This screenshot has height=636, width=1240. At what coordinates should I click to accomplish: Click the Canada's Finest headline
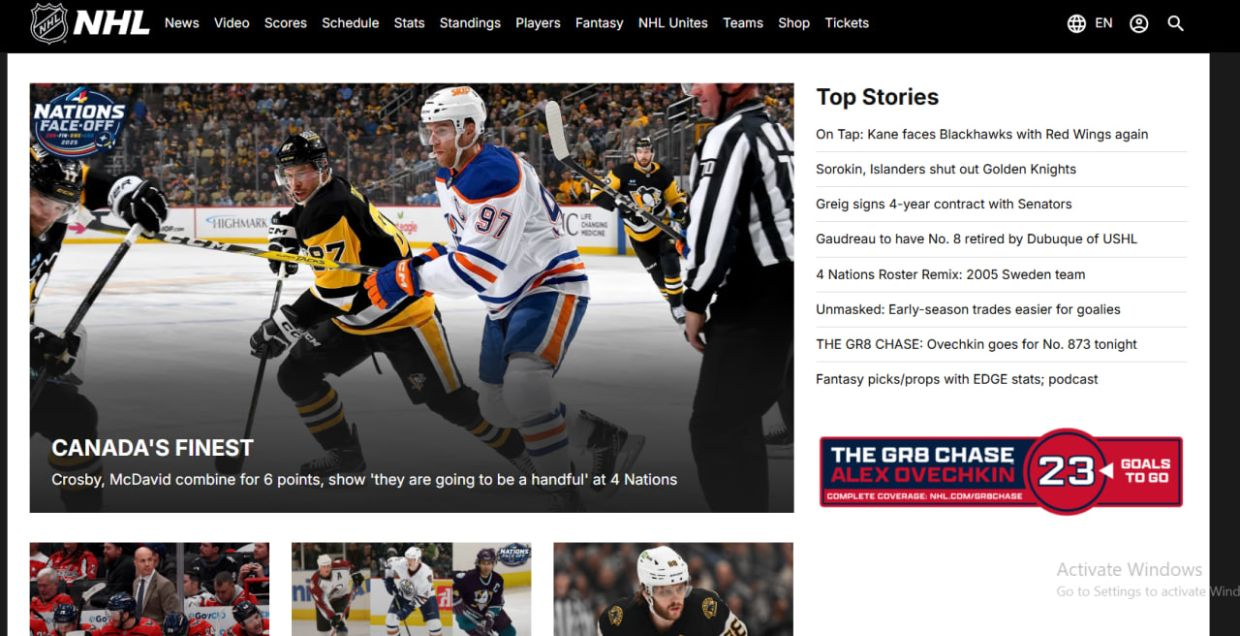(152, 447)
